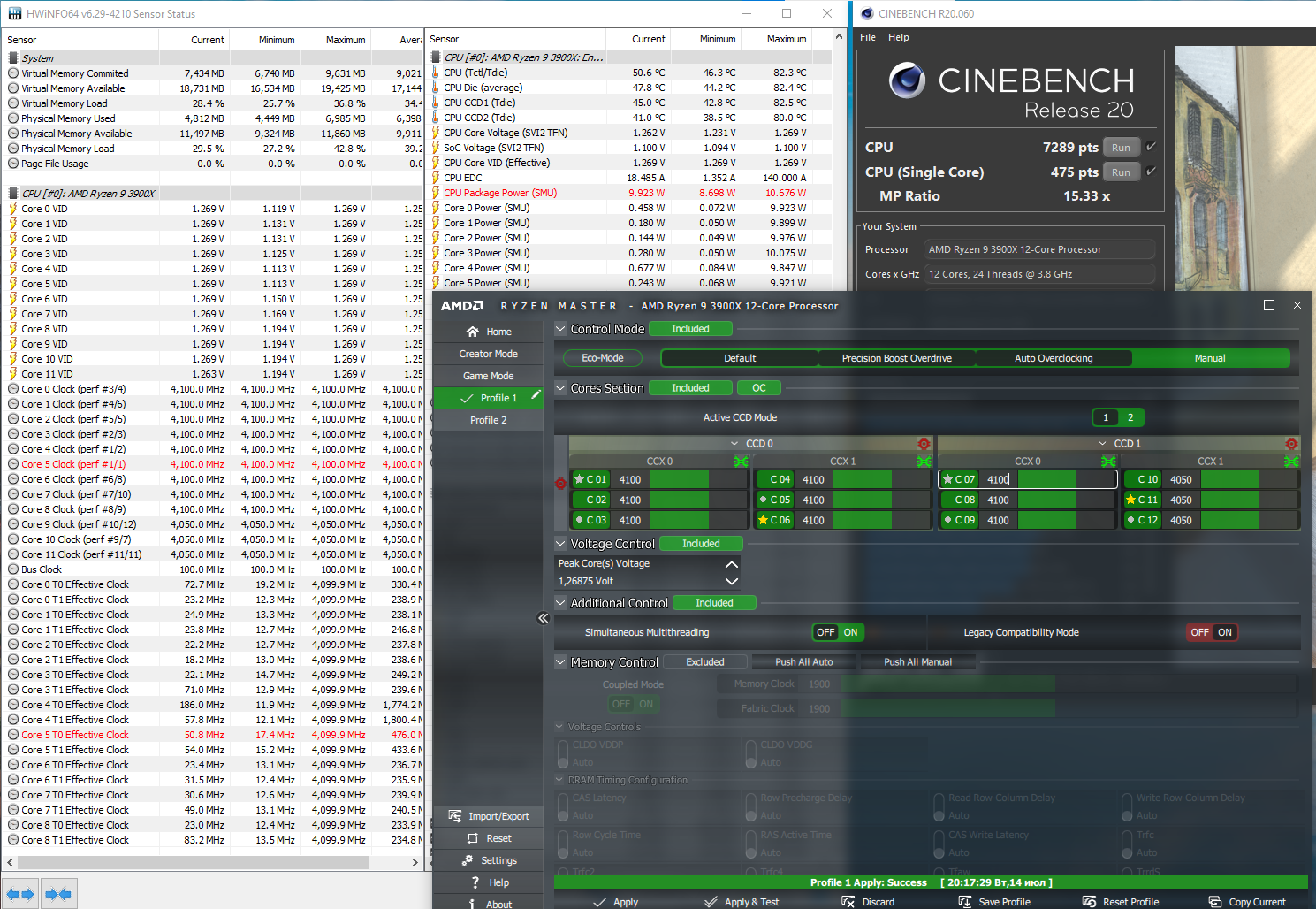The image size is (1316, 909).
Task: Collapse the Cores Section
Action: [x=560, y=388]
